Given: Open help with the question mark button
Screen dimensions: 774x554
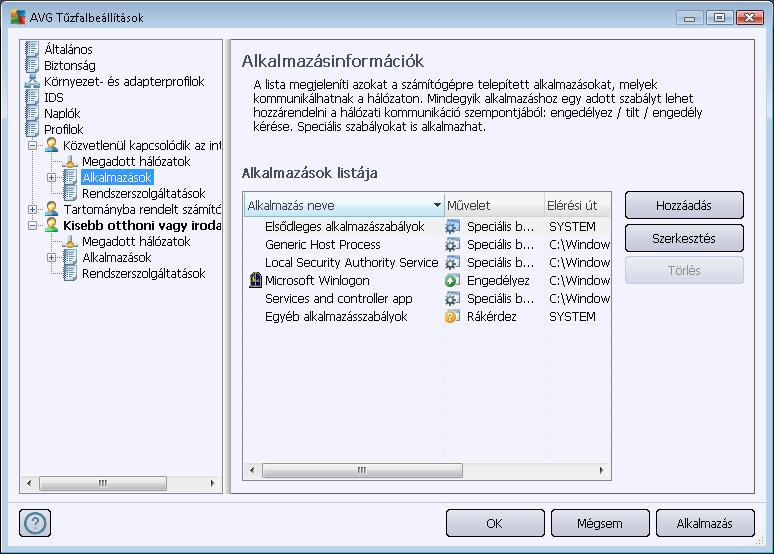Looking at the screenshot, I should coord(35,523).
